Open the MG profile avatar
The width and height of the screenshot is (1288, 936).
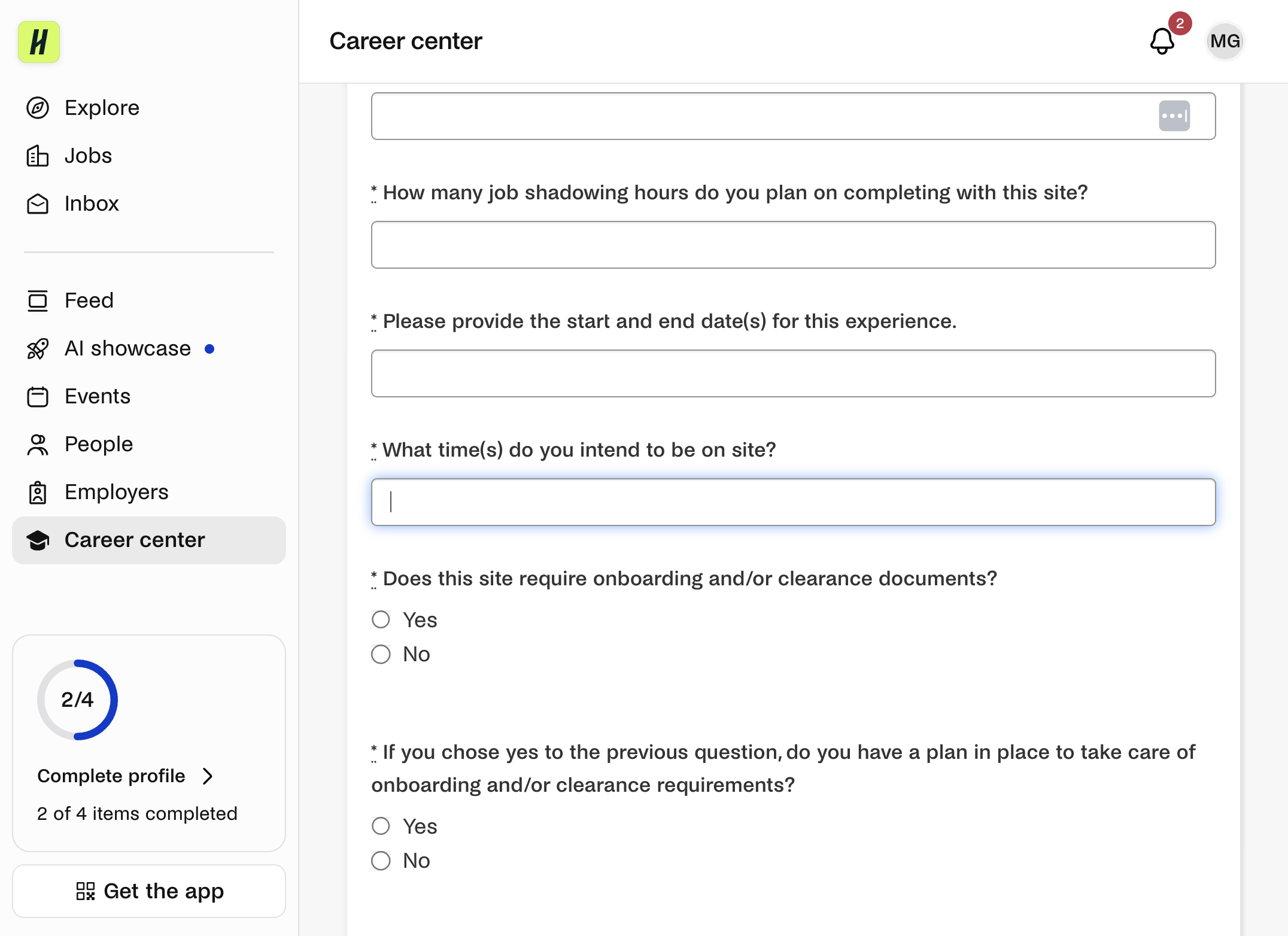point(1225,41)
